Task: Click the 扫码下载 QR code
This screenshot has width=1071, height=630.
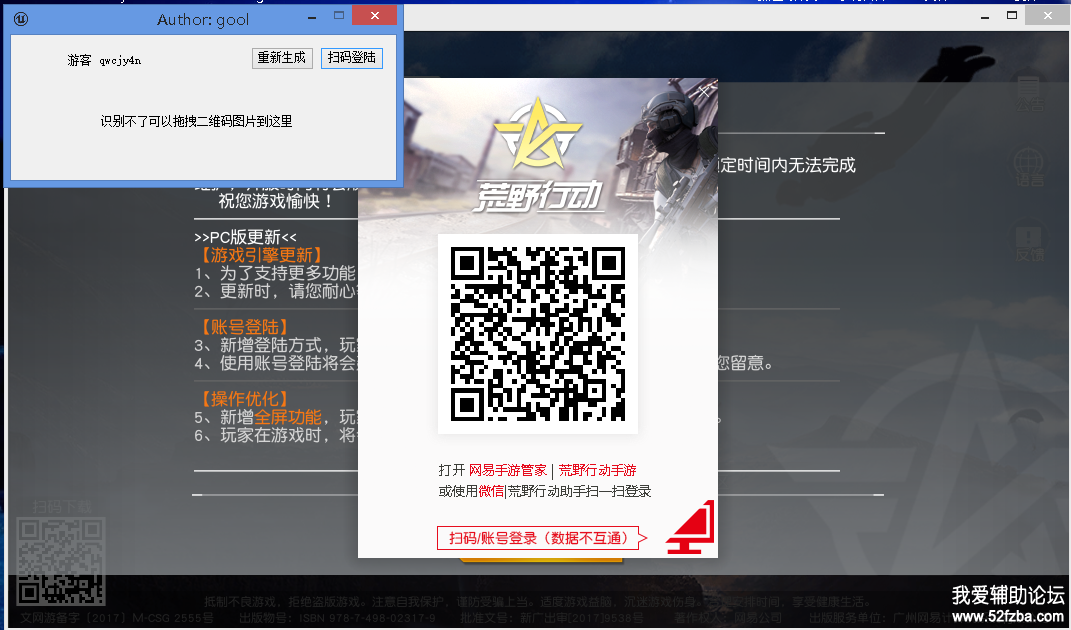Action: point(60,562)
